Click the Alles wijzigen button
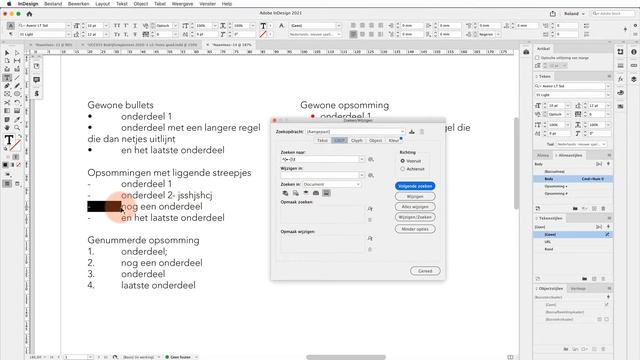The height and width of the screenshot is (360, 640). pyautogui.click(x=415, y=207)
